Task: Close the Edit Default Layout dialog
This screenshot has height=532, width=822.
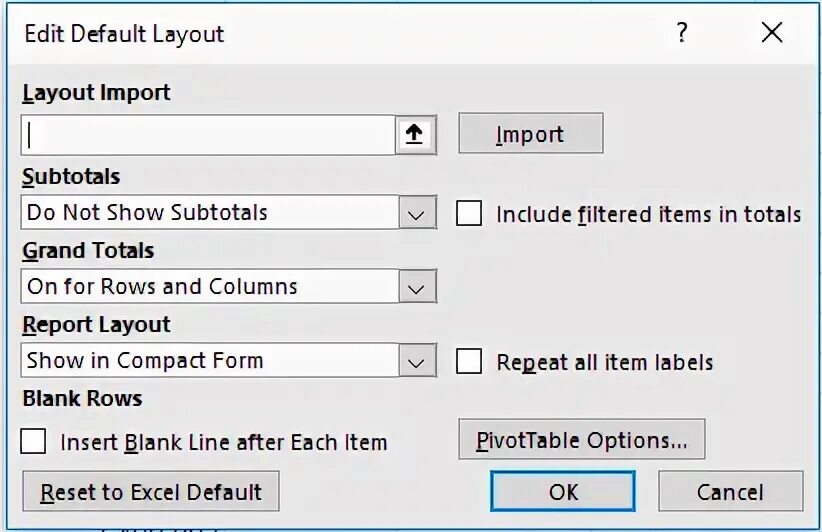Action: coord(772,32)
